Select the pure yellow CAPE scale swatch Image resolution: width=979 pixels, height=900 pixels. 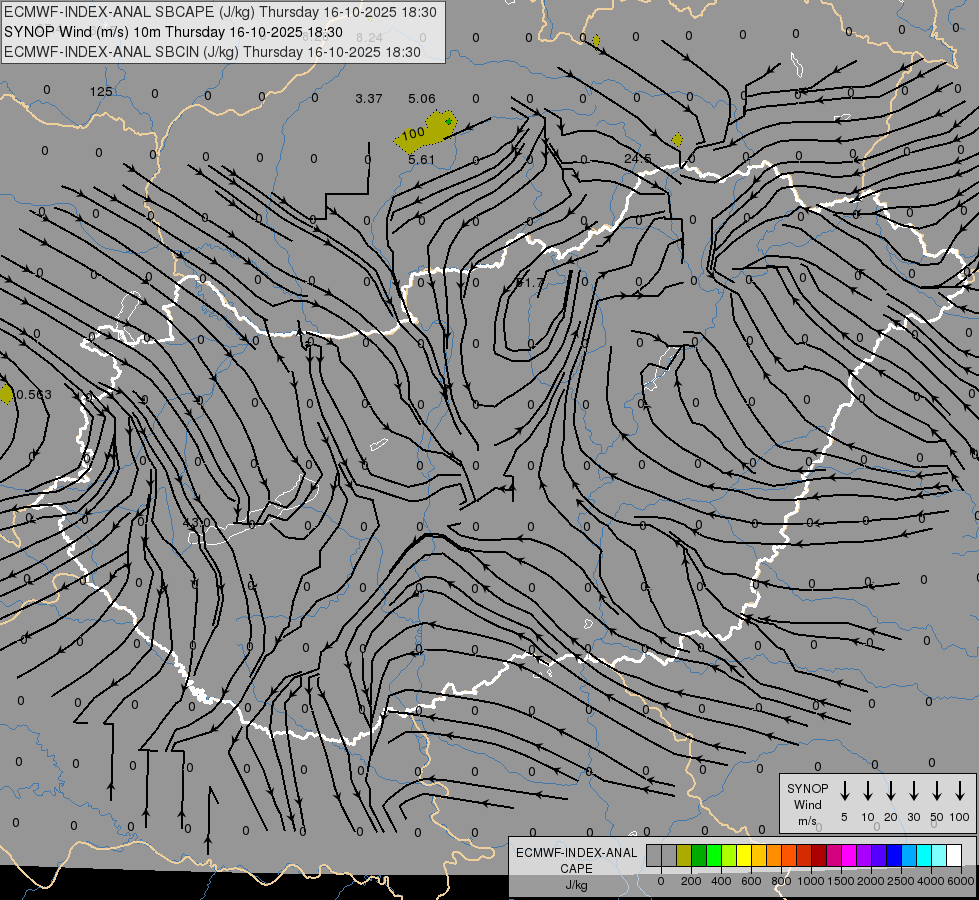744,855
